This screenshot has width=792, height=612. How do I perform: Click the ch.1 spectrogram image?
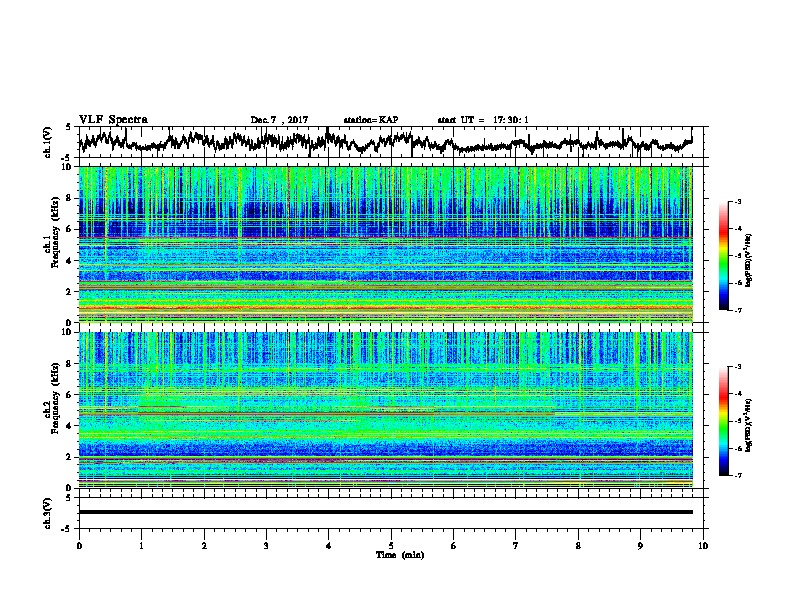click(385, 244)
